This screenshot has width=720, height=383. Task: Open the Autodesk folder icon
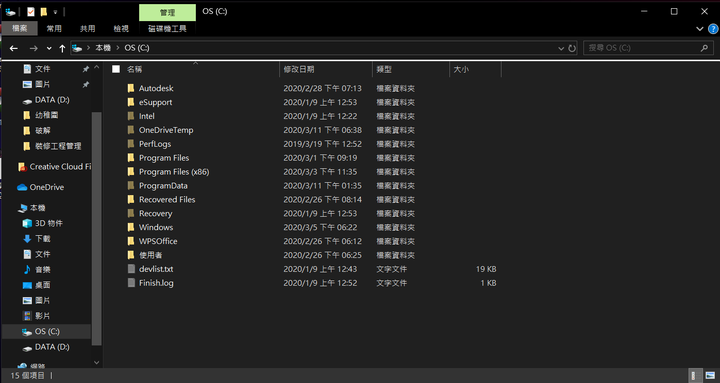[131, 88]
